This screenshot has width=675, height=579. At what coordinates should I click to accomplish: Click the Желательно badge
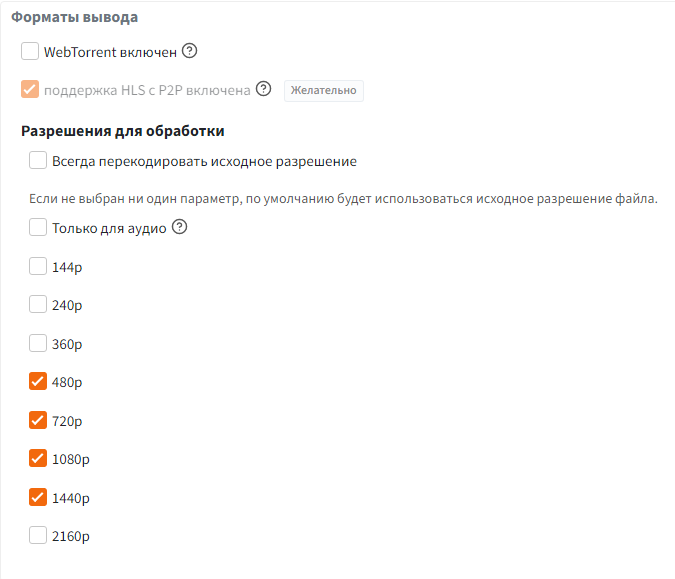[323, 90]
